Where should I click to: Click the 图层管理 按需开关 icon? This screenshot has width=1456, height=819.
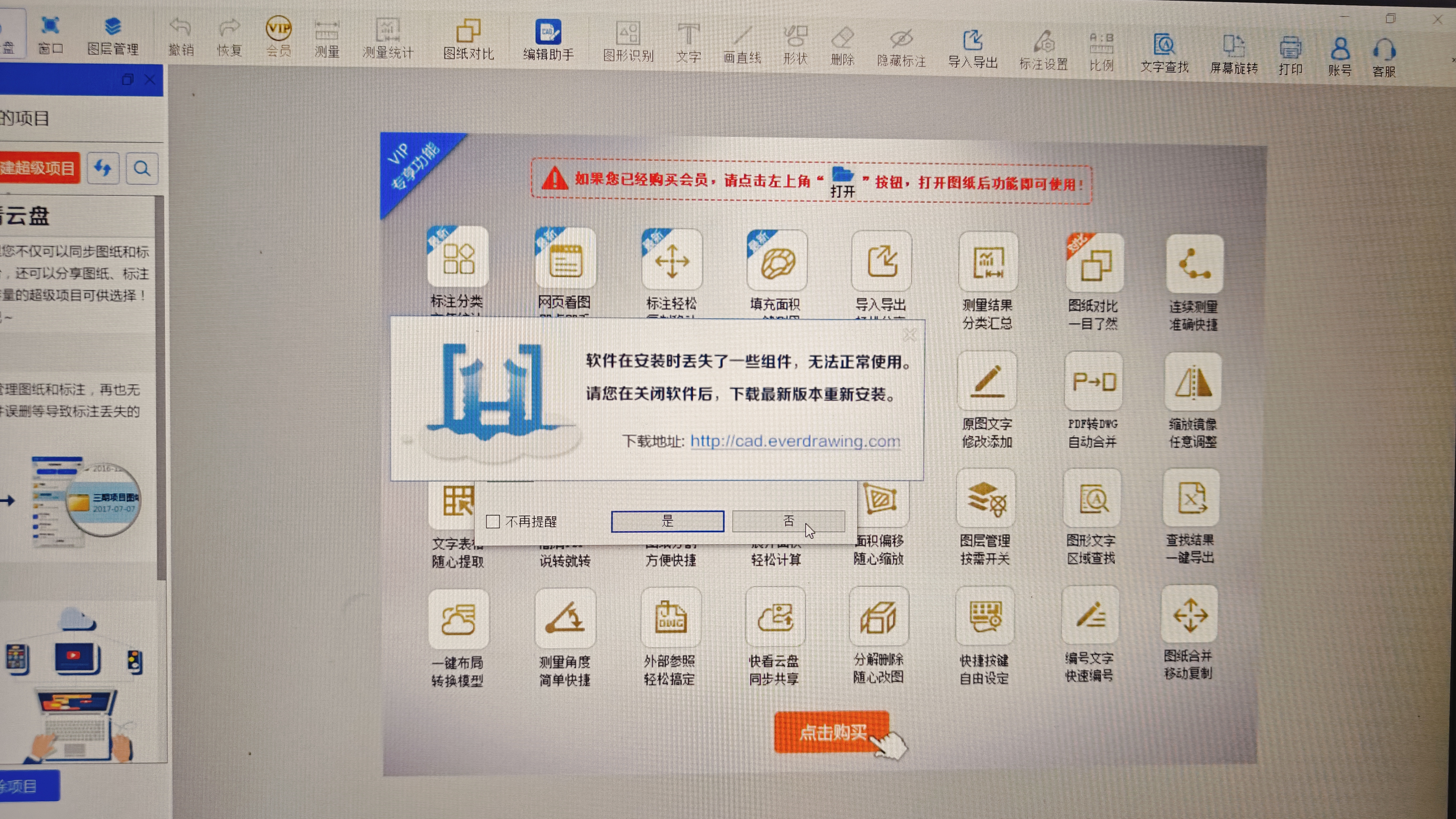(x=986, y=498)
